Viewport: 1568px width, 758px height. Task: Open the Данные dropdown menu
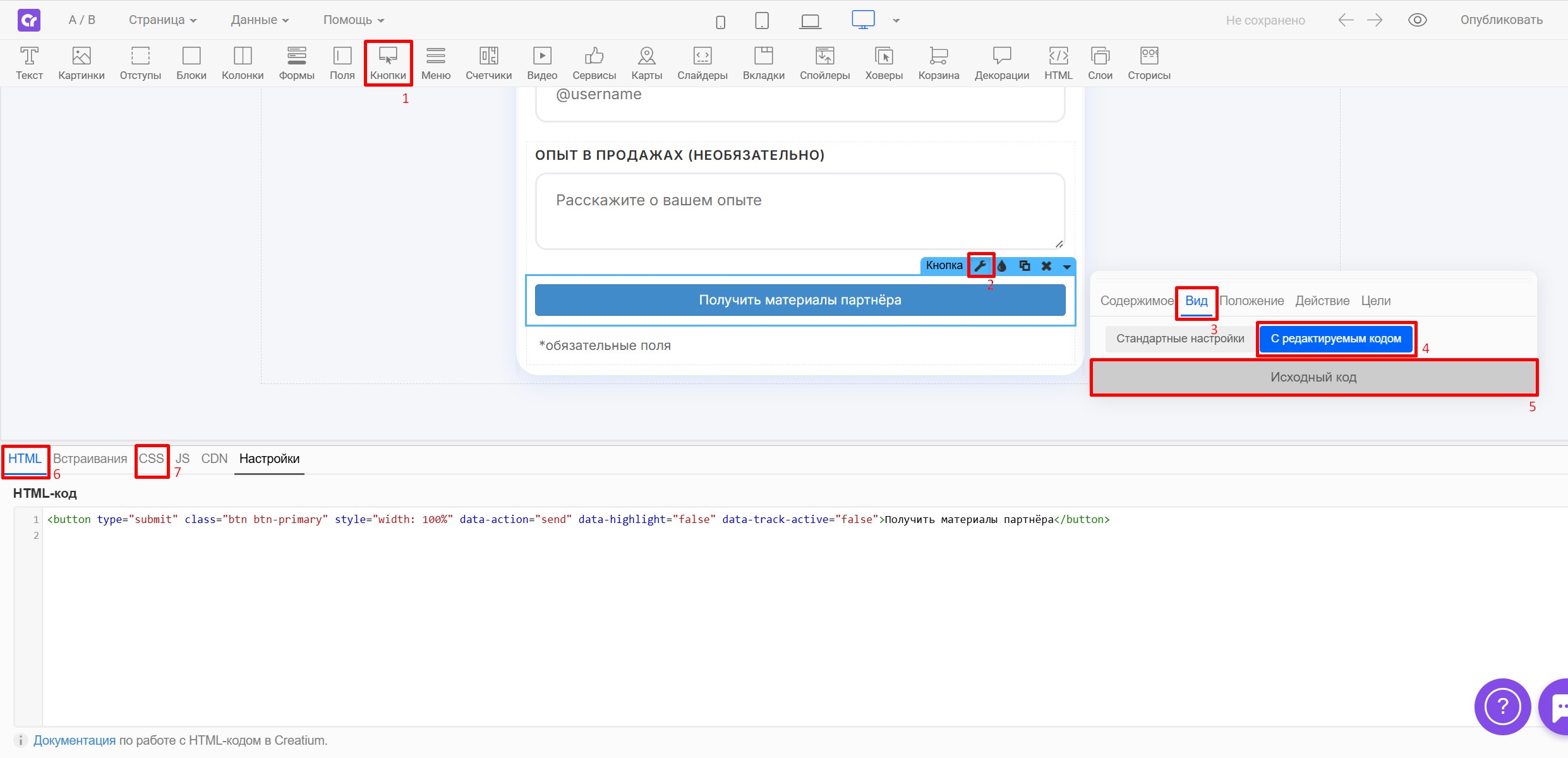(x=260, y=20)
